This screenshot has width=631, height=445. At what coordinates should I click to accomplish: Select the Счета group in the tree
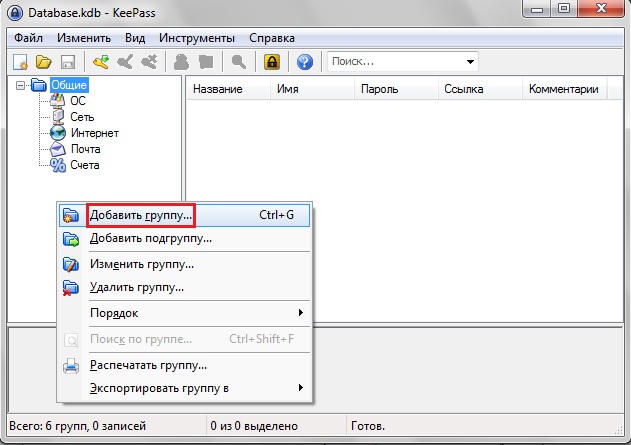pyautogui.click(x=84, y=165)
